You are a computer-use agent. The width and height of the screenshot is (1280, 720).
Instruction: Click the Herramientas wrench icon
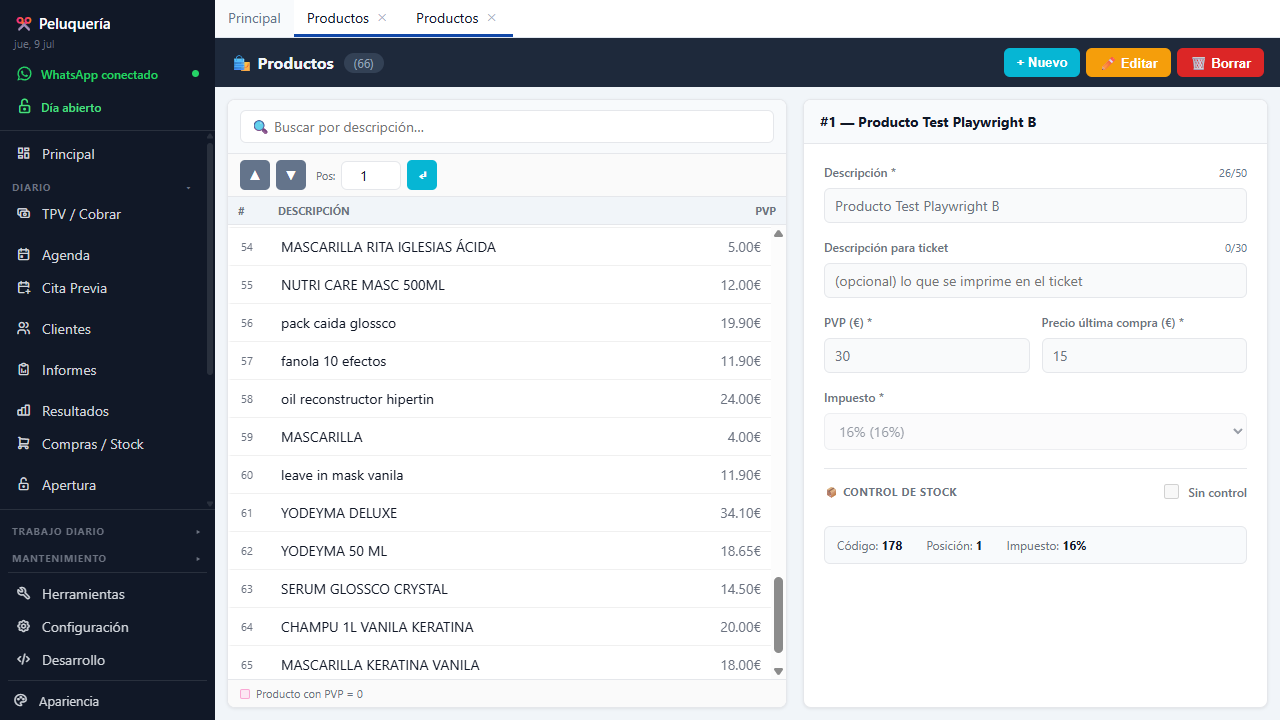24,594
